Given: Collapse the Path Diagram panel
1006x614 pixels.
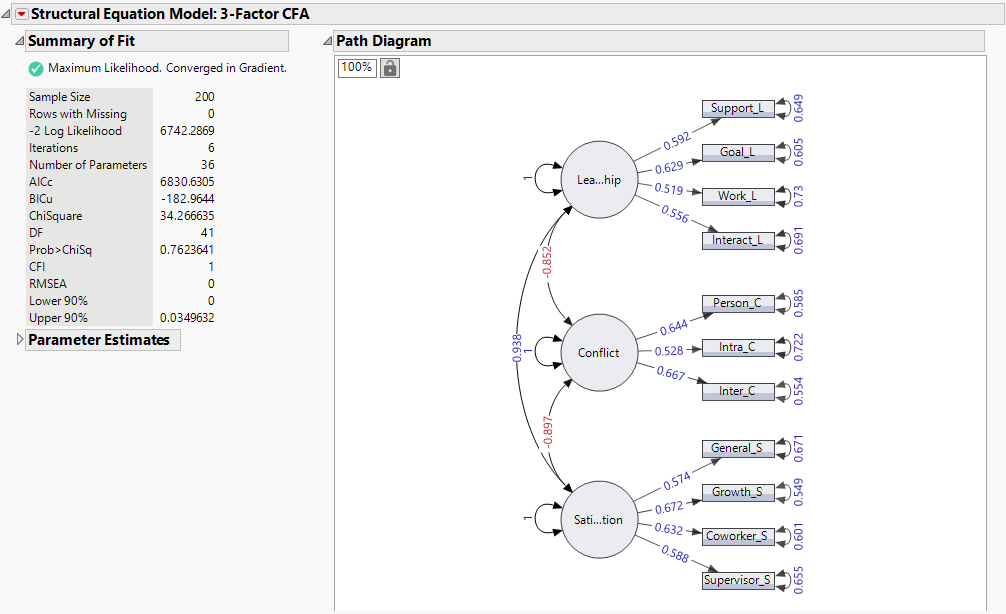Looking at the screenshot, I should 327,41.
